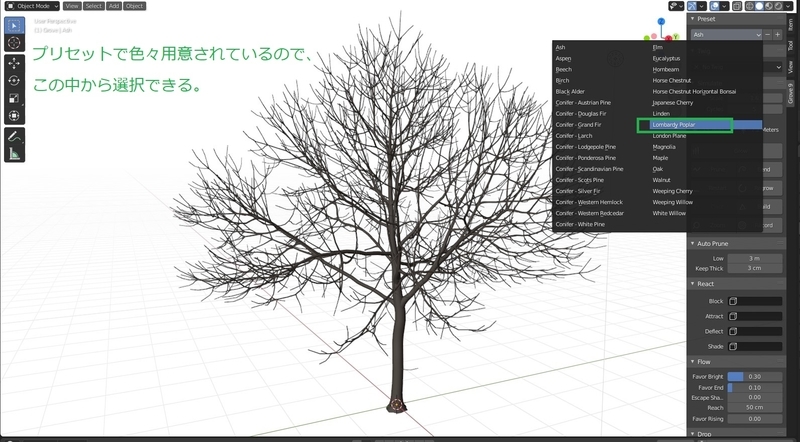Open the Object menu
Viewport: 800px width, 442px height.
click(134, 6)
